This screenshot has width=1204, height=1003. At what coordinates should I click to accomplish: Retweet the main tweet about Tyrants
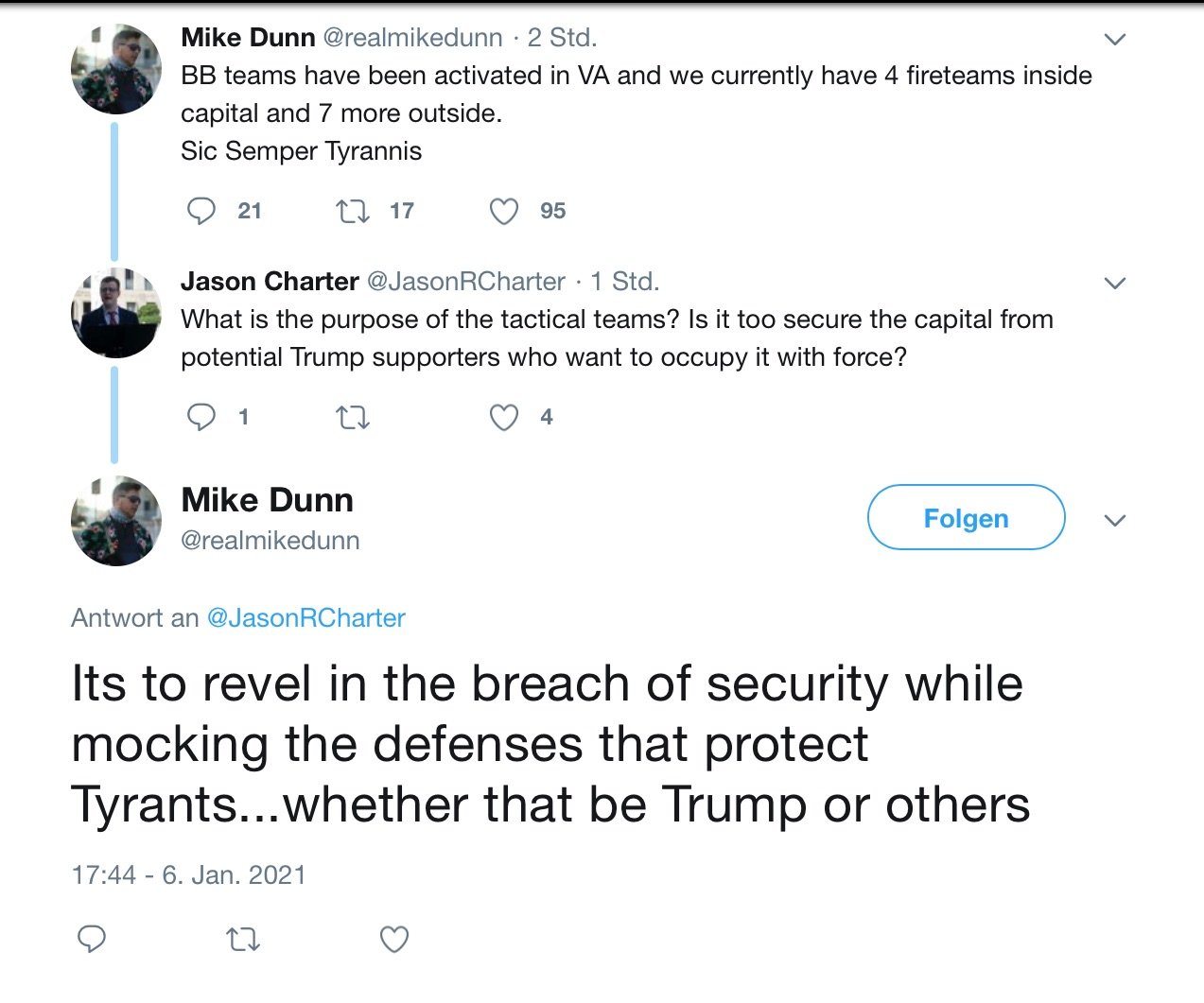[x=243, y=939]
